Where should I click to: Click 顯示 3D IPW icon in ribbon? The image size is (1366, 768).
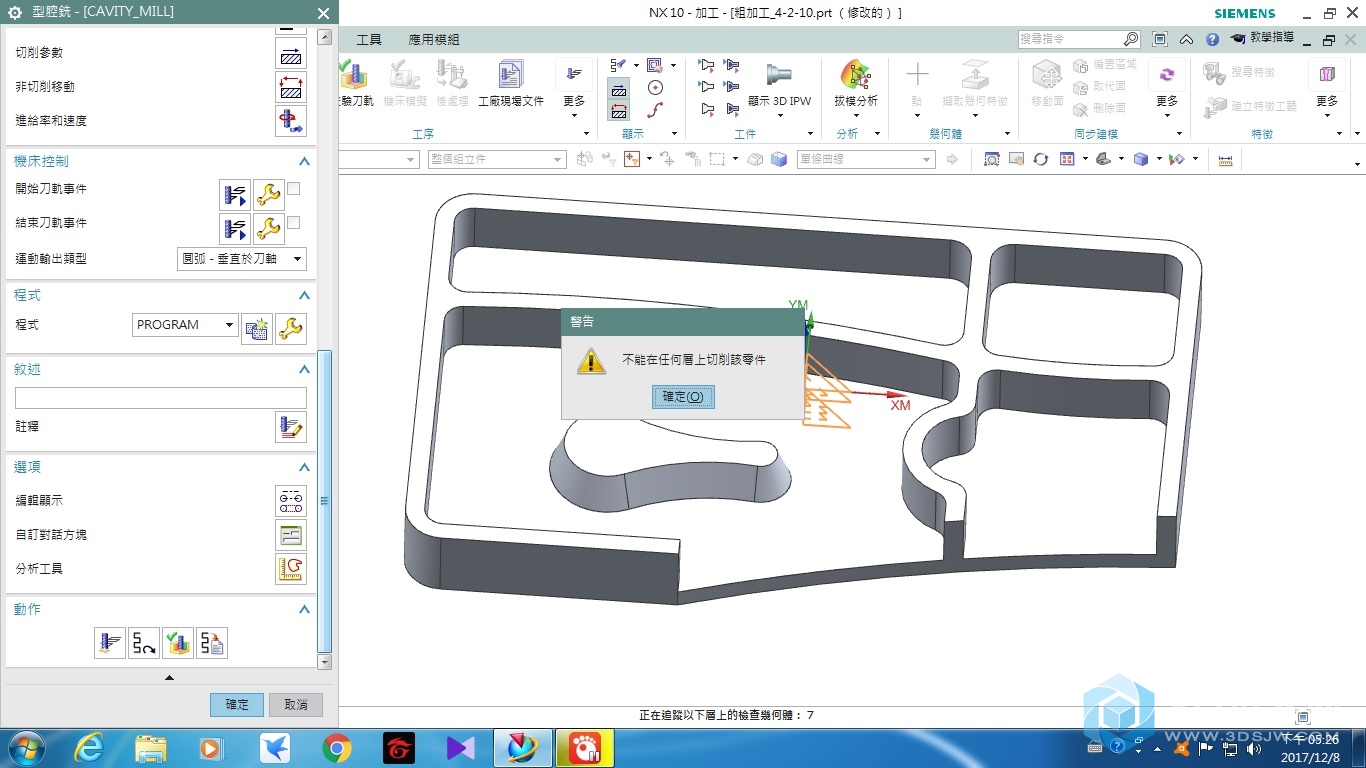pos(779,84)
